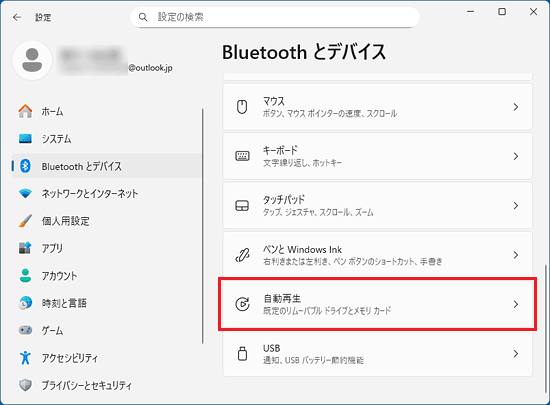This screenshot has height=405, width=550.
Task: Open アクセシビリティ settings category
Action: pos(106,358)
